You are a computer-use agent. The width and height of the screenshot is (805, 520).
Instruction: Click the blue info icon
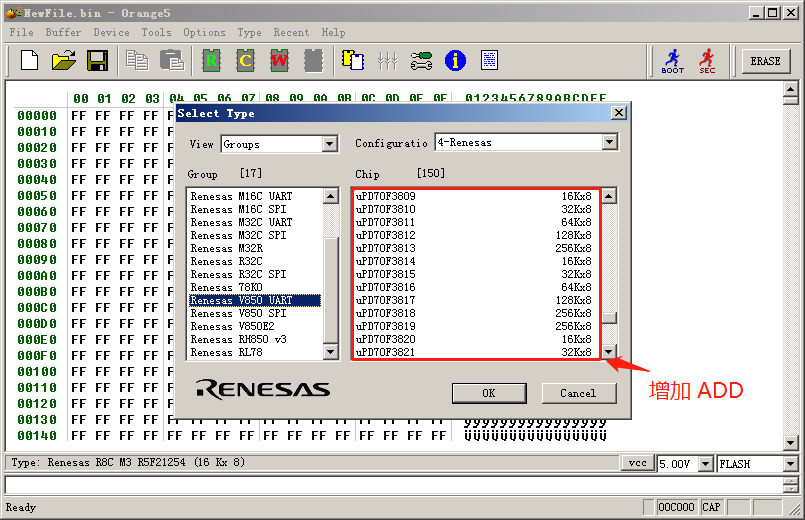click(455, 61)
